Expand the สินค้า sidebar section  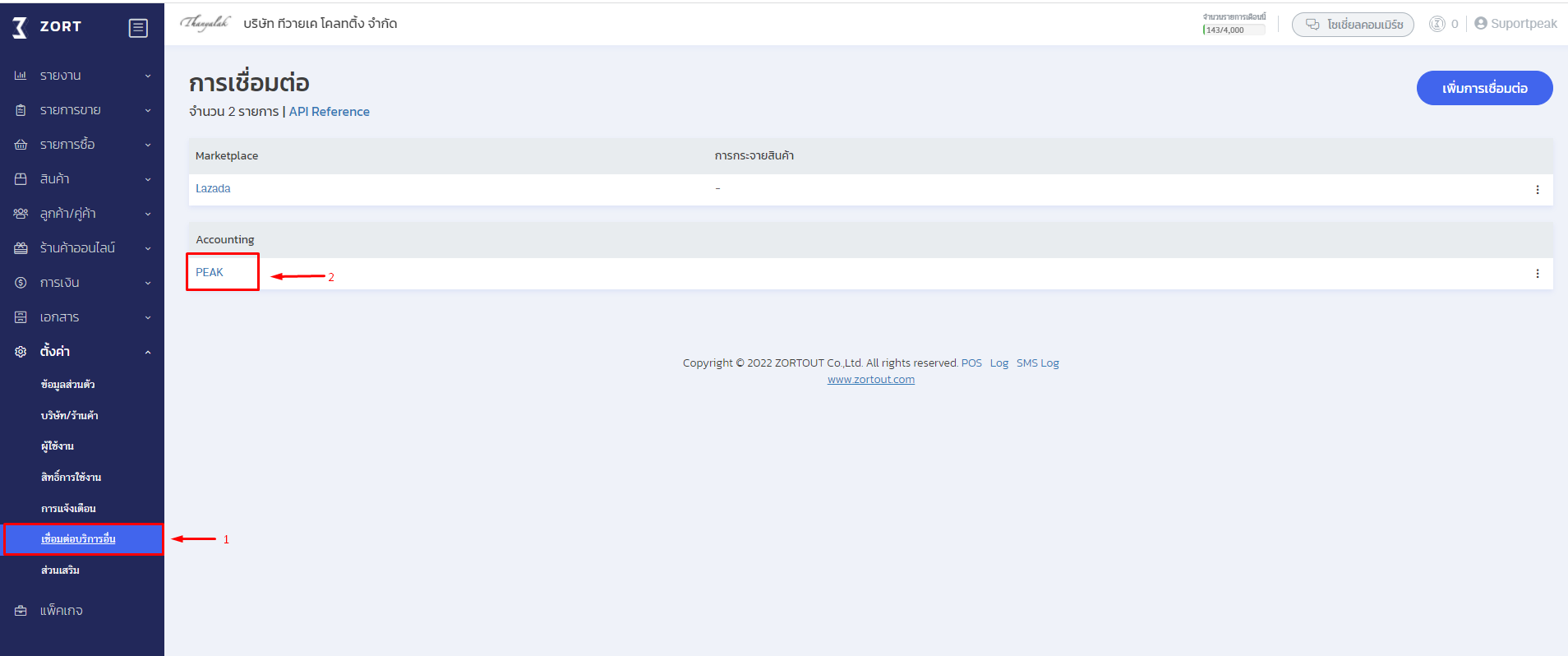[x=82, y=179]
